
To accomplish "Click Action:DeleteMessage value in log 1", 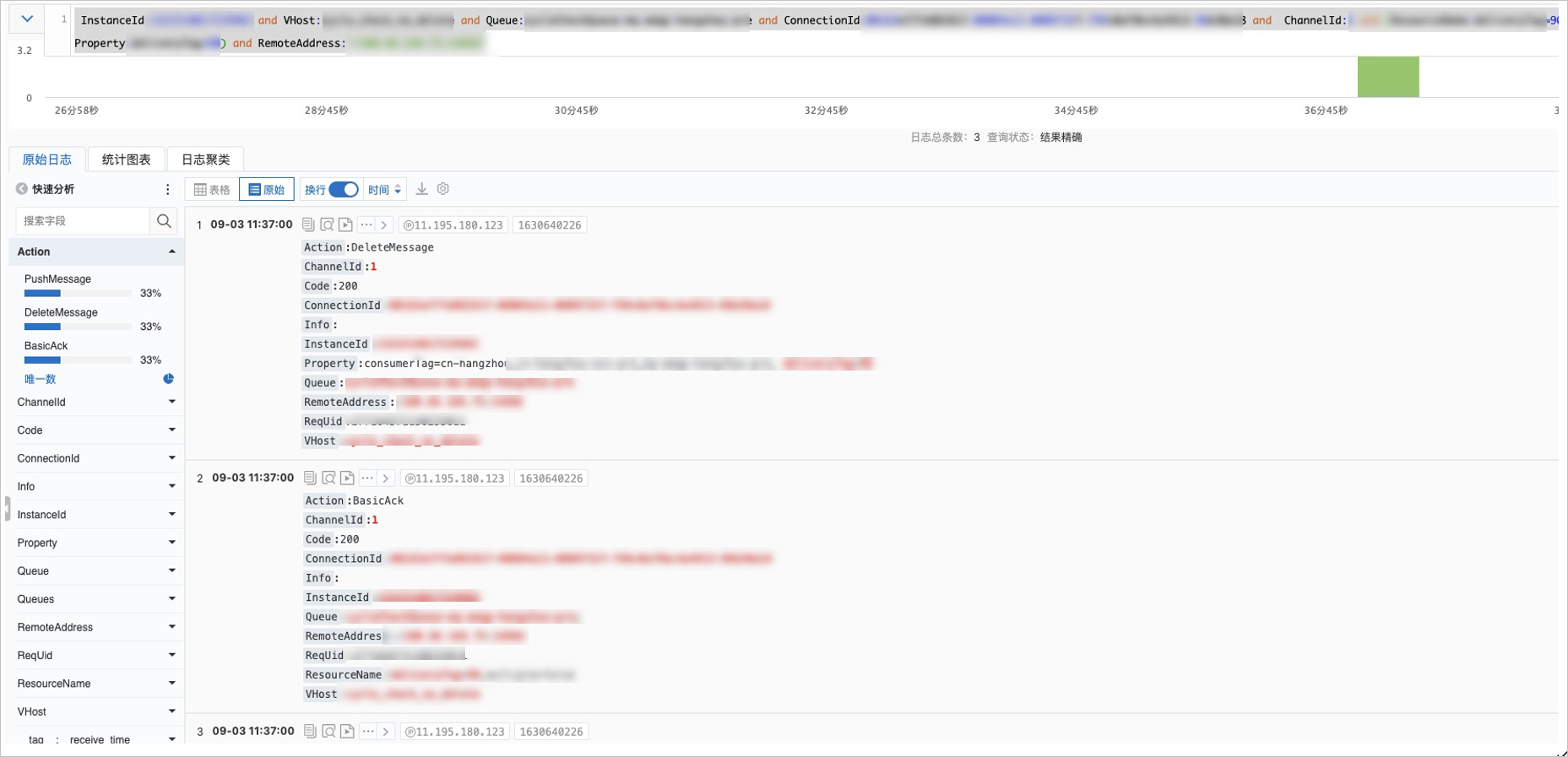I will pyautogui.click(x=392, y=247).
